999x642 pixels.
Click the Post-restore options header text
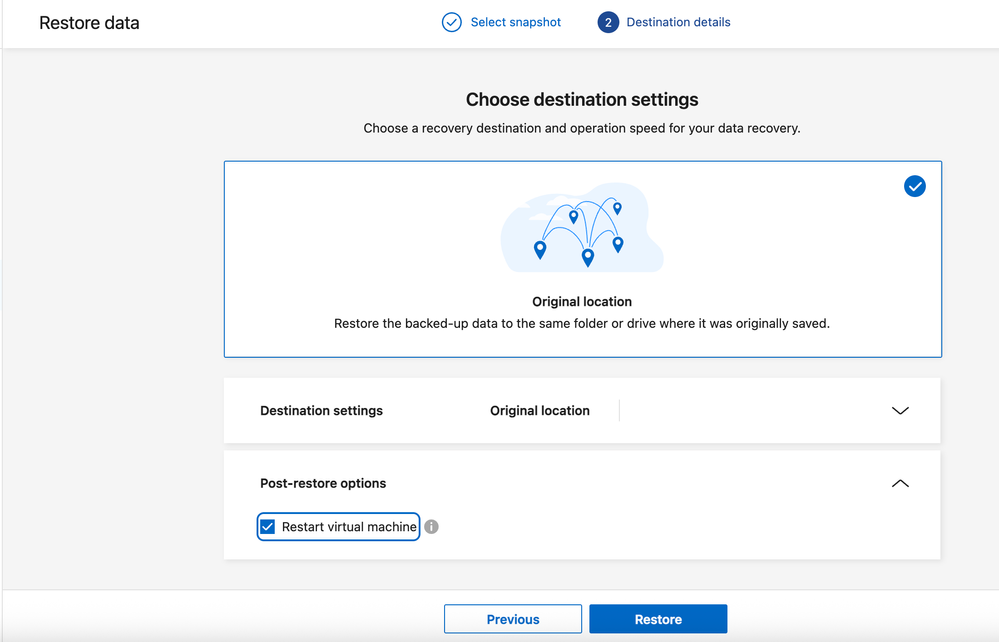coord(323,483)
